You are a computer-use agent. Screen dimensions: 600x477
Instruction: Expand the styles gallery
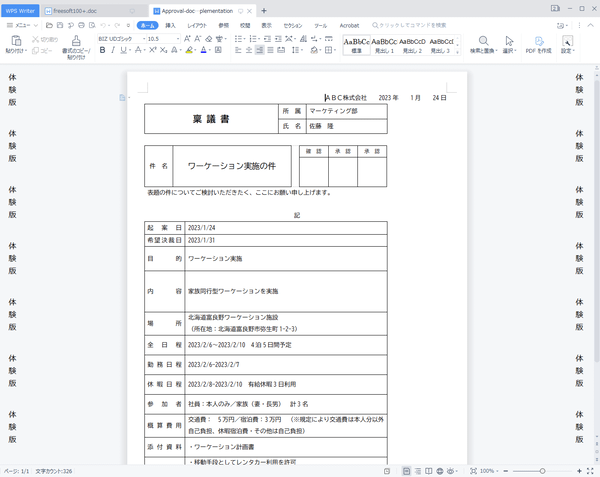point(458,52)
